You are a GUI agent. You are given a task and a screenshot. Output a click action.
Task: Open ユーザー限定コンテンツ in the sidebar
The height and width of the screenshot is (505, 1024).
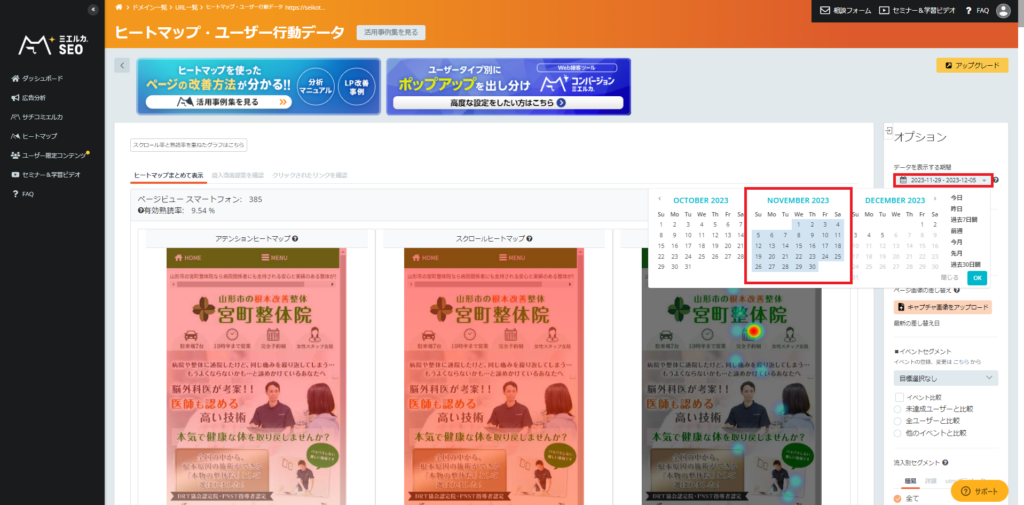(48, 155)
